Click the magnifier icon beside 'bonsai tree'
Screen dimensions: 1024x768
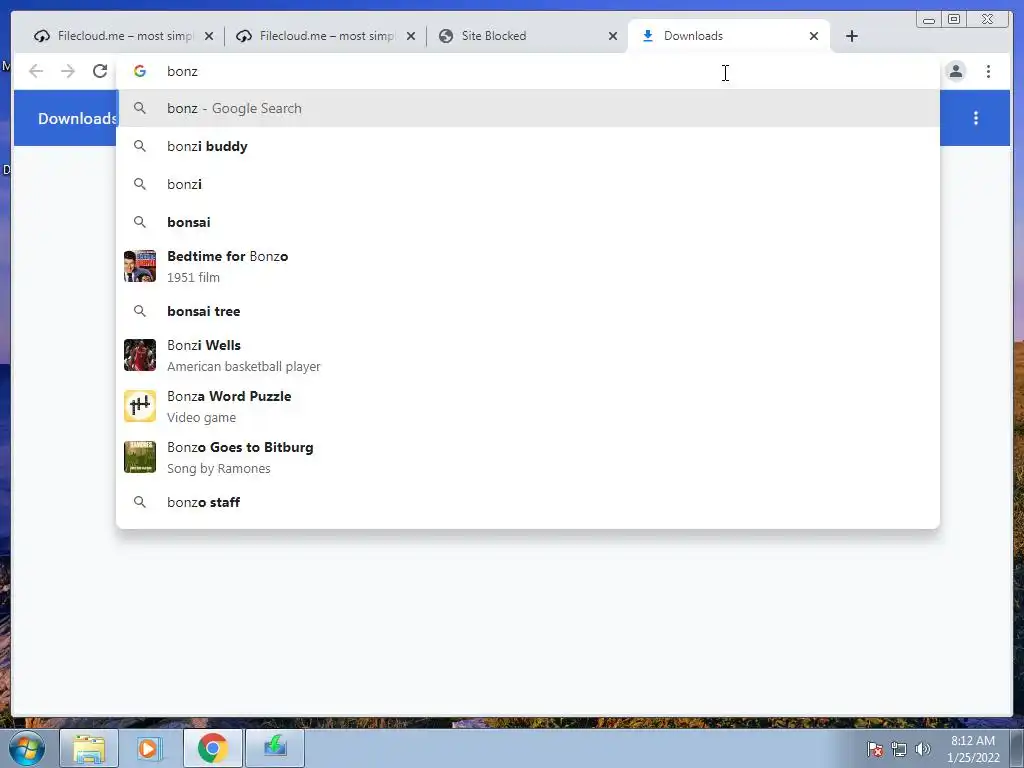[140, 311]
